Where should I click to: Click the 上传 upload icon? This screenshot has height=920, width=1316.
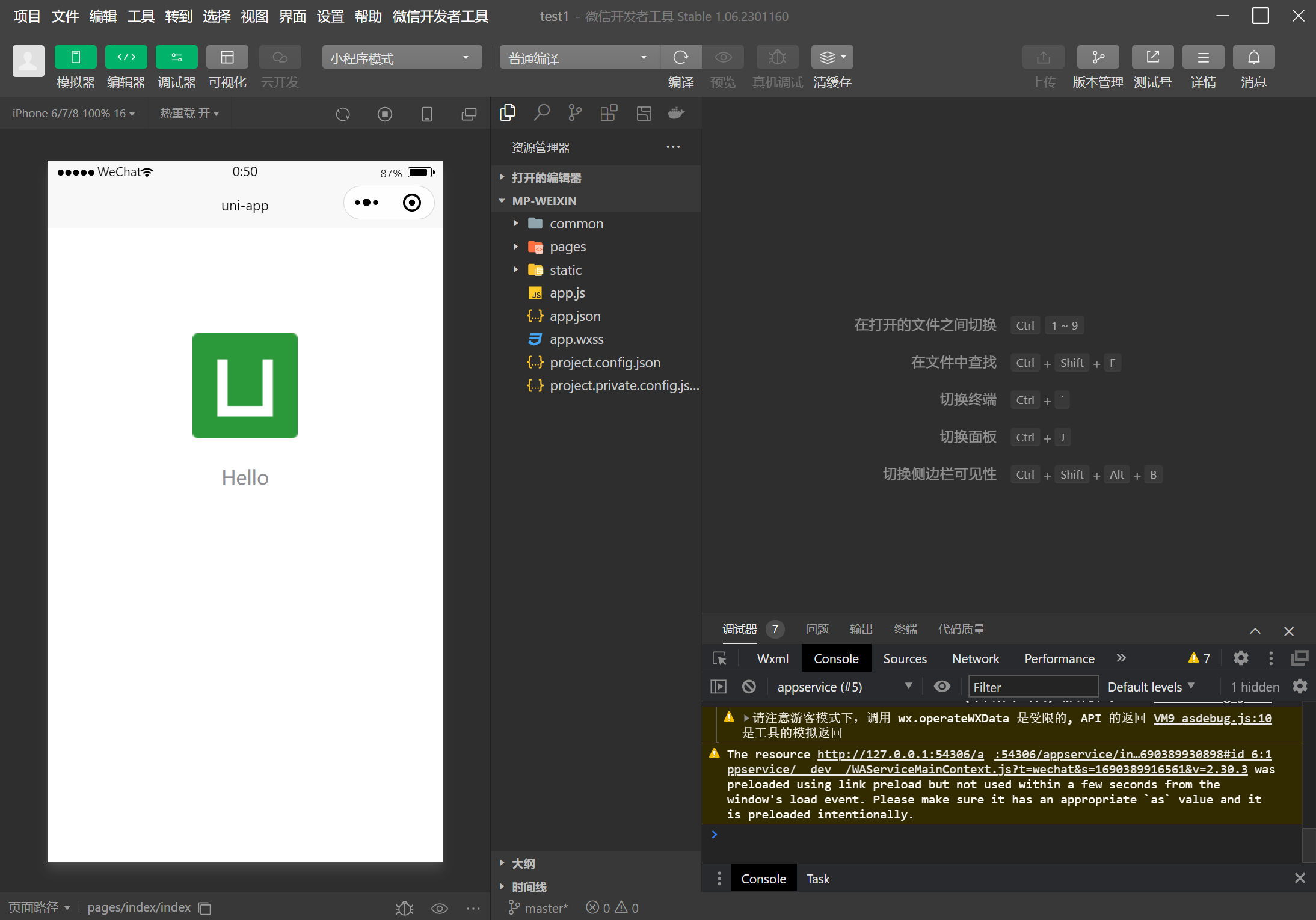(x=1044, y=57)
